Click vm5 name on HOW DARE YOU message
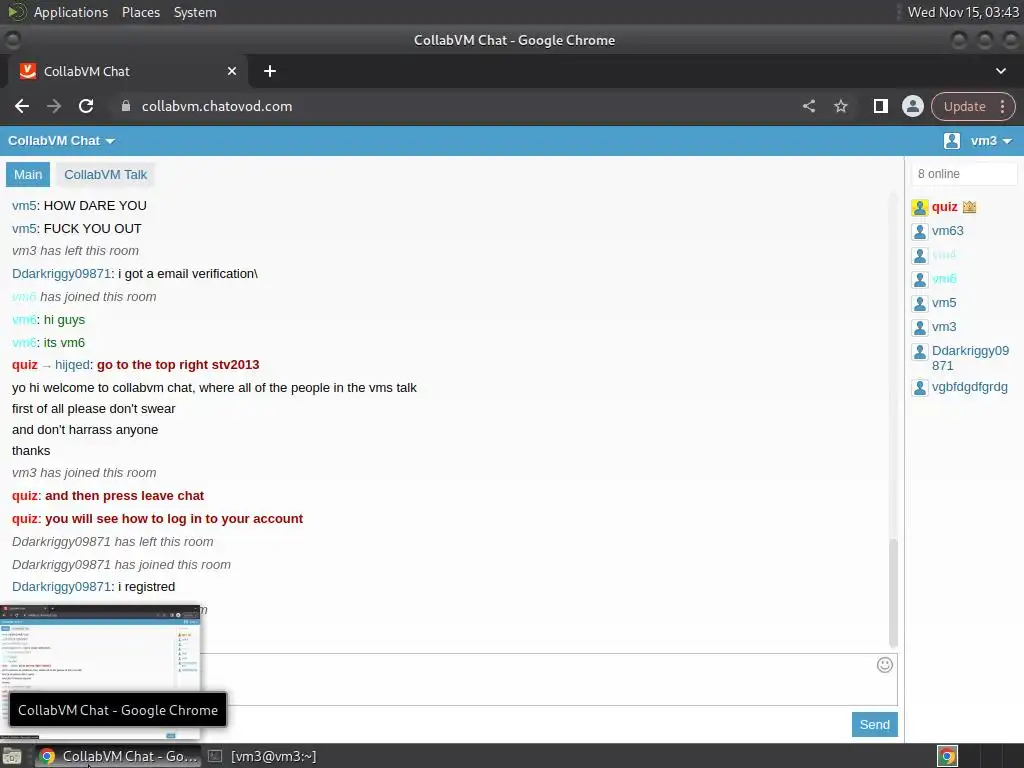This screenshot has height=768, width=1024. [x=24, y=206]
